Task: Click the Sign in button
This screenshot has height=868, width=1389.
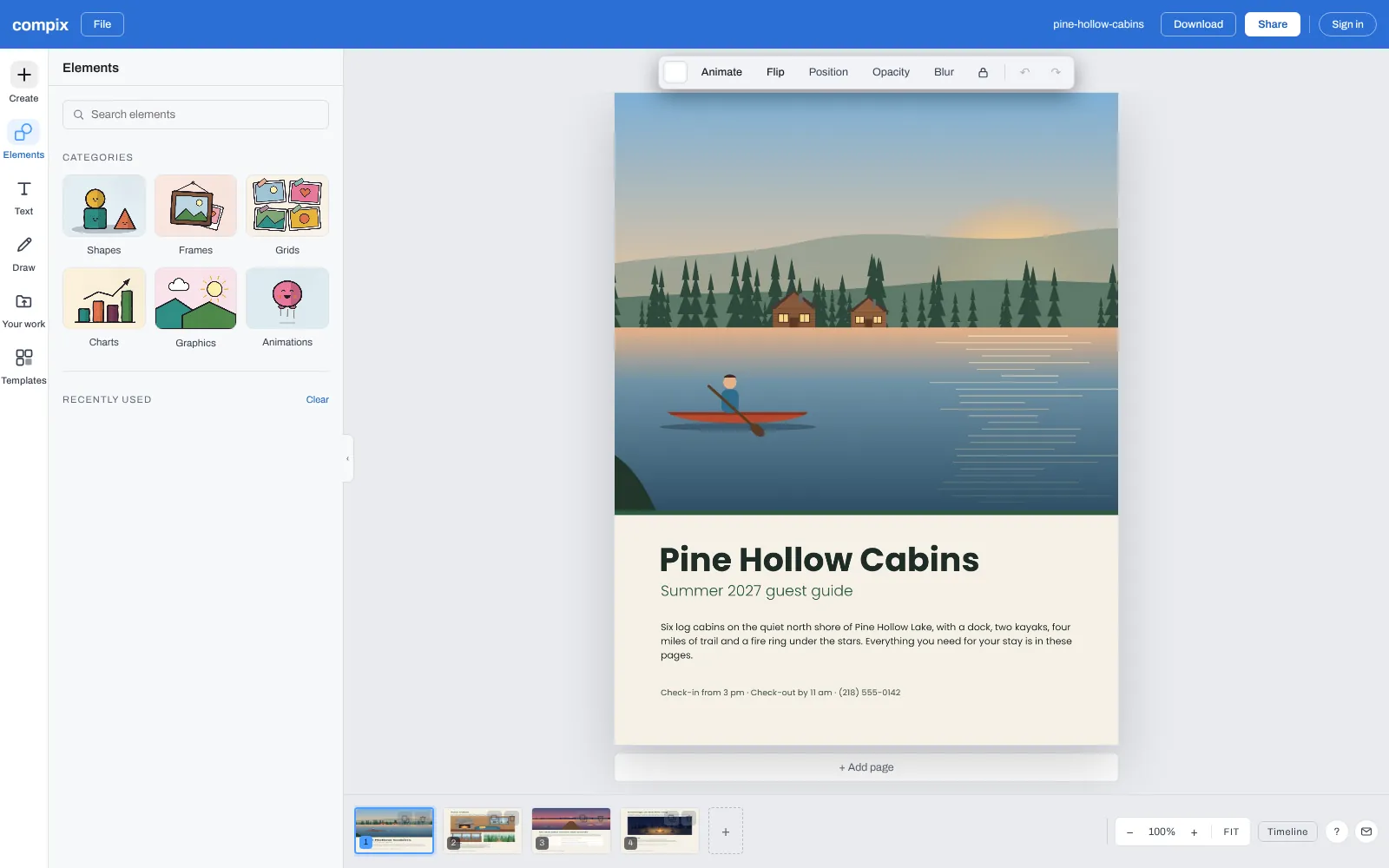Action: [x=1347, y=24]
